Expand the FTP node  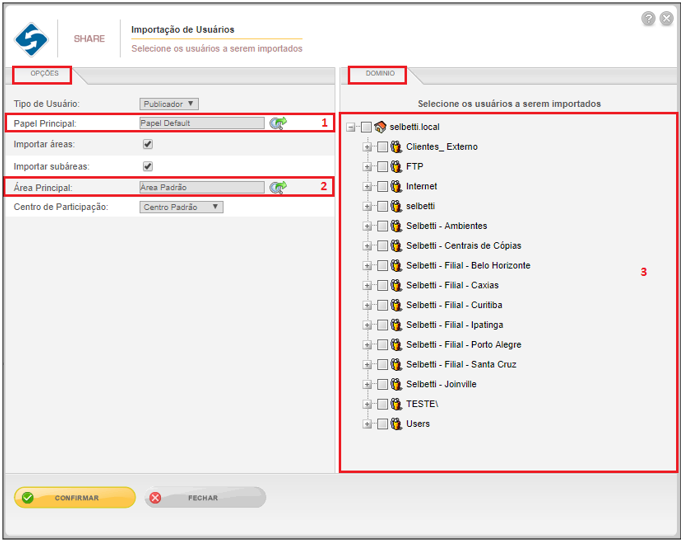(x=367, y=167)
